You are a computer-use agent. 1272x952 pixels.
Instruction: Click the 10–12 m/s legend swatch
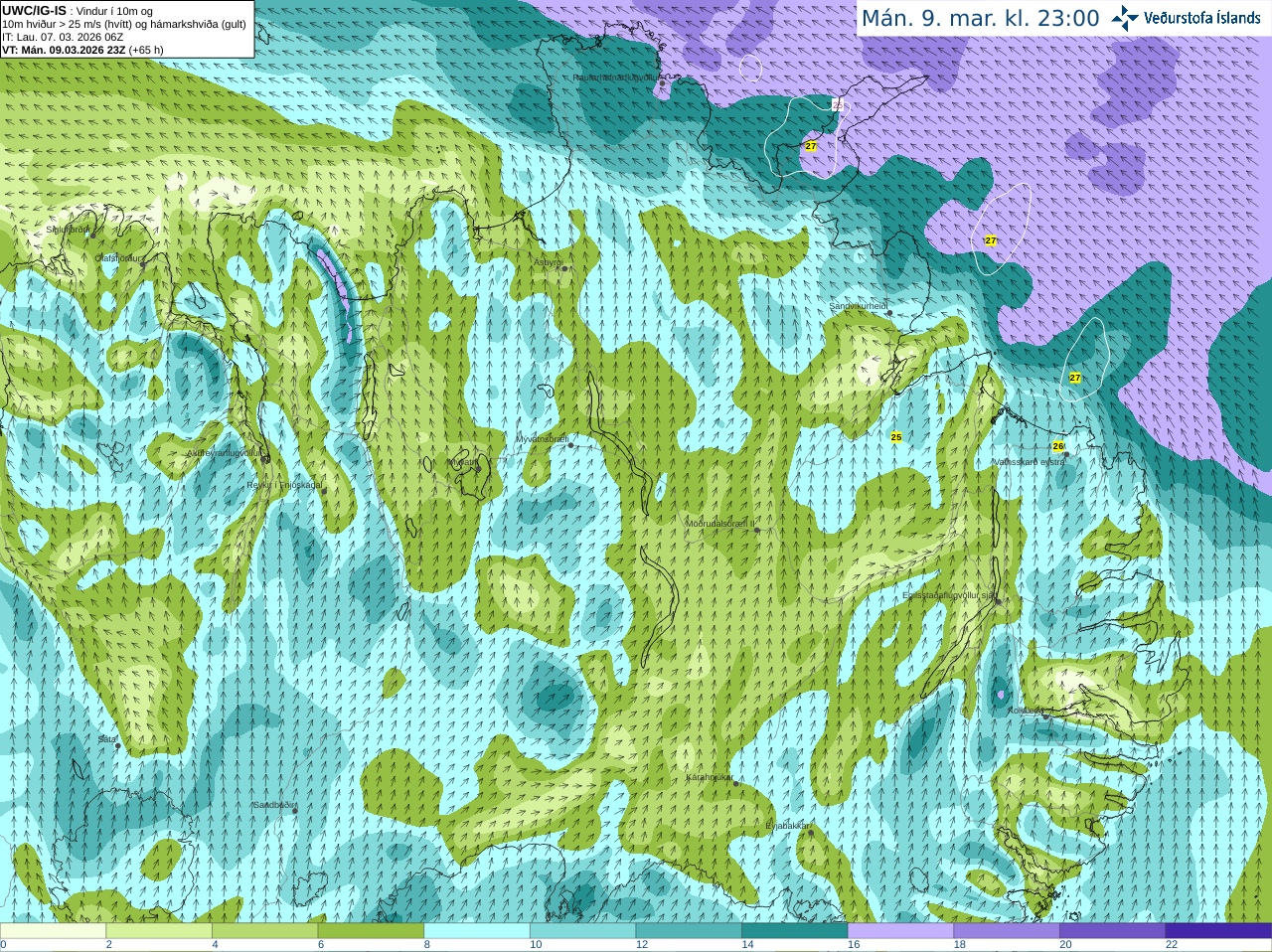[x=582, y=930]
